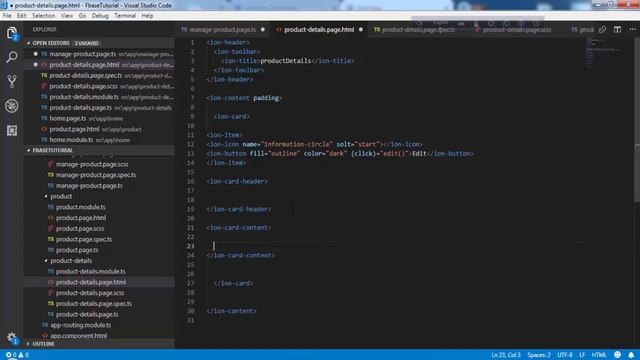
Task: Open the Manage gear icon
Action: 12,338
